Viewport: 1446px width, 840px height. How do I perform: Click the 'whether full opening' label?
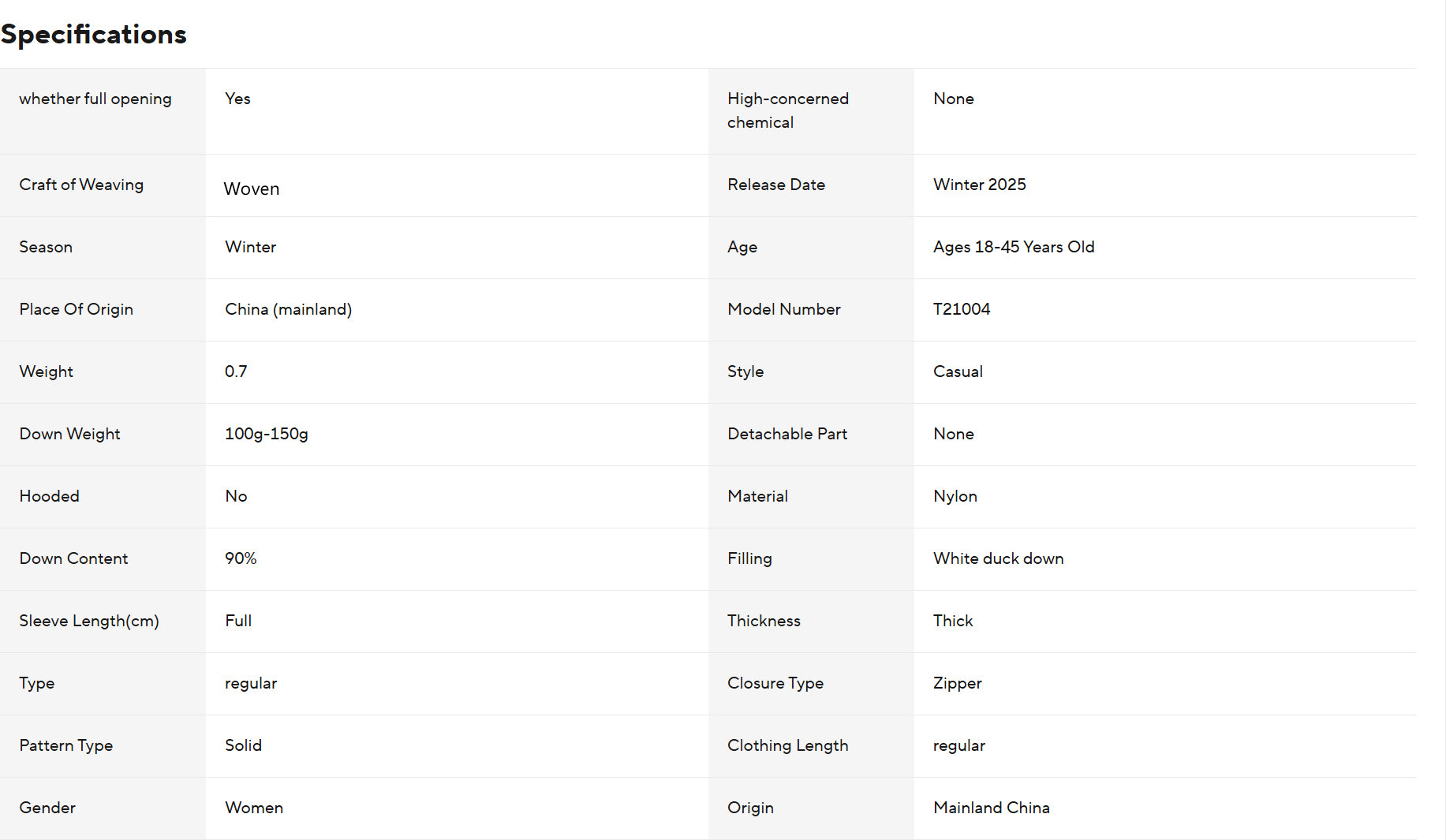click(95, 99)
